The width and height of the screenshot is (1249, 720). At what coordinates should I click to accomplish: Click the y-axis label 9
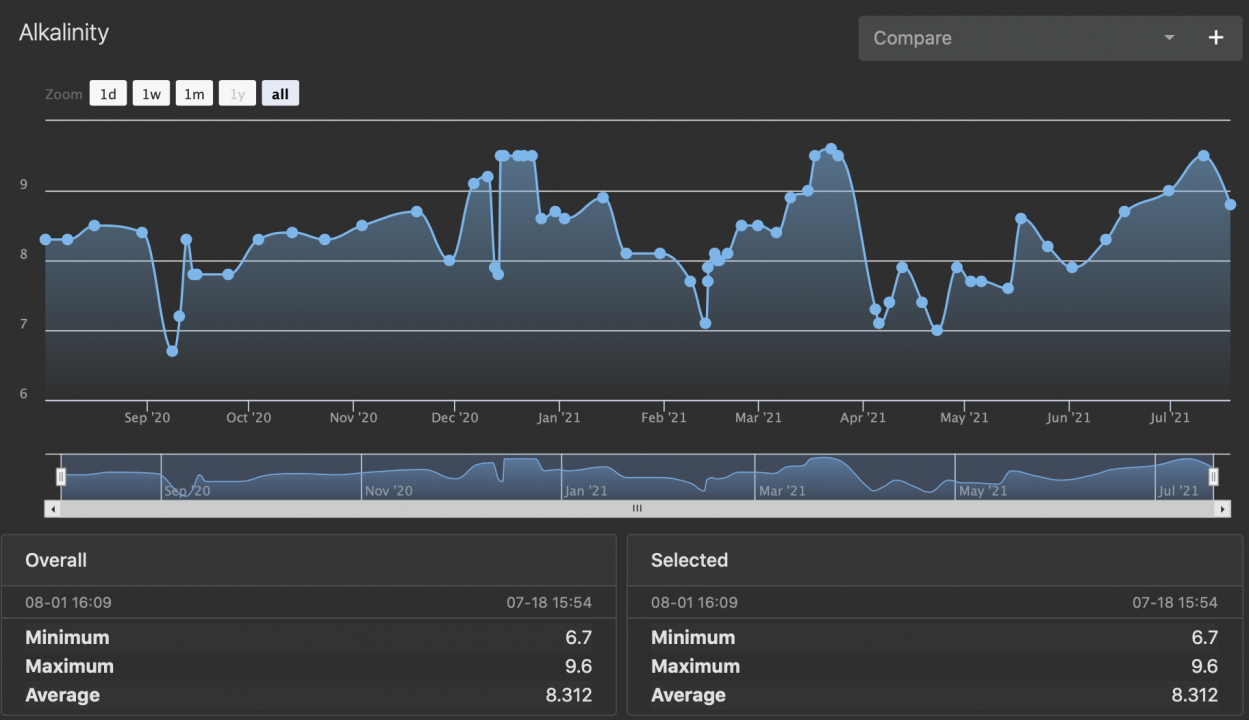pos(23,185)
